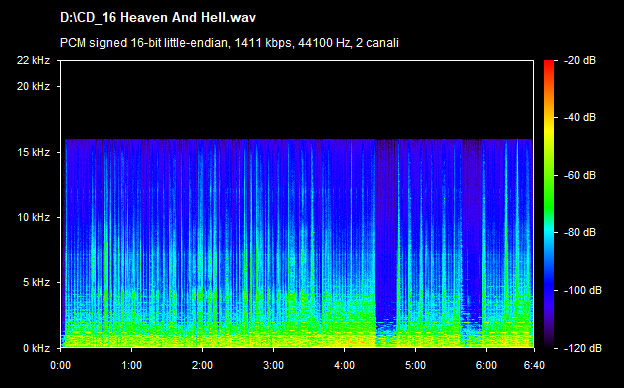Select the 4:00 time axis label
Viewport: 624px width, 388px height.
point(344,365)
